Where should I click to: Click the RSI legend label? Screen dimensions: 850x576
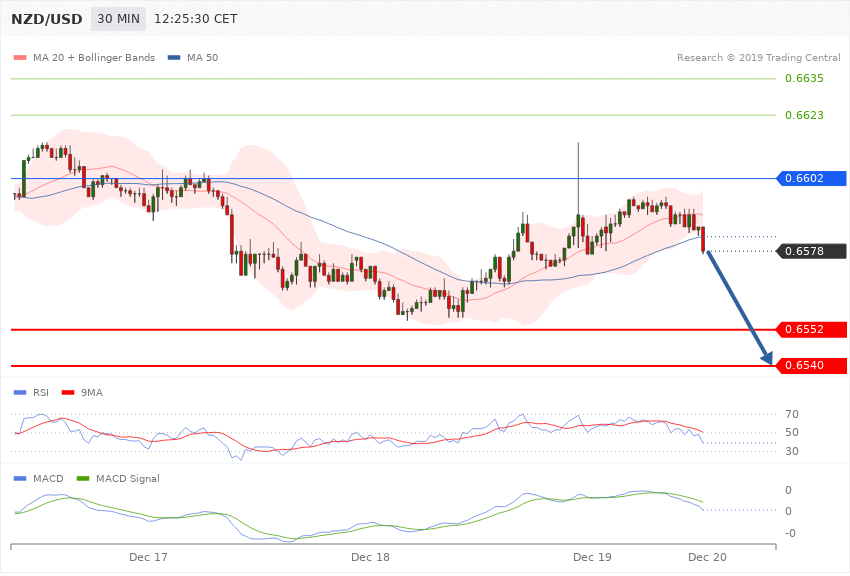coord(41,392)
